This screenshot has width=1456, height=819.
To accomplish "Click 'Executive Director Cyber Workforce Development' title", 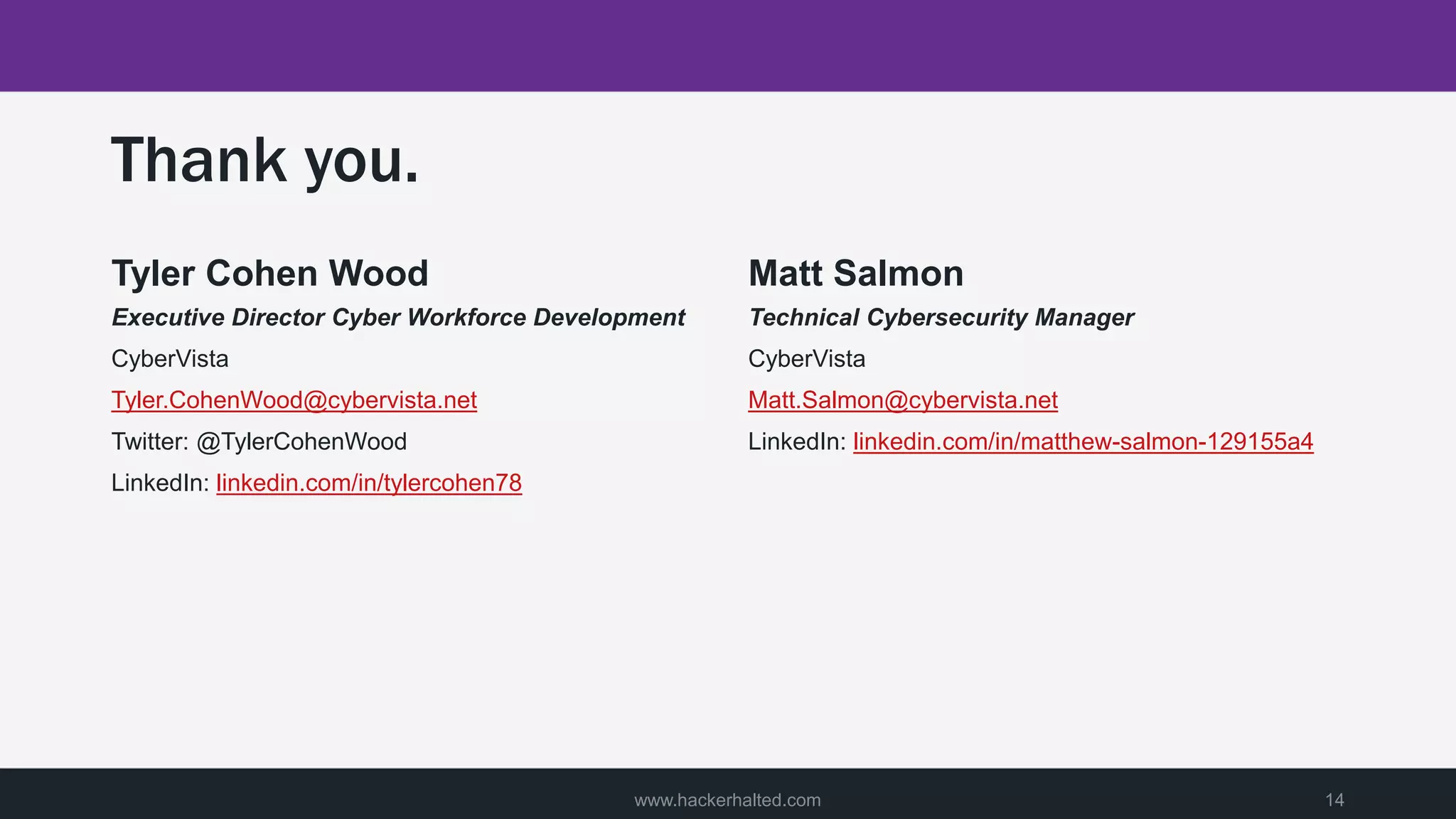I will click(398, 317).
